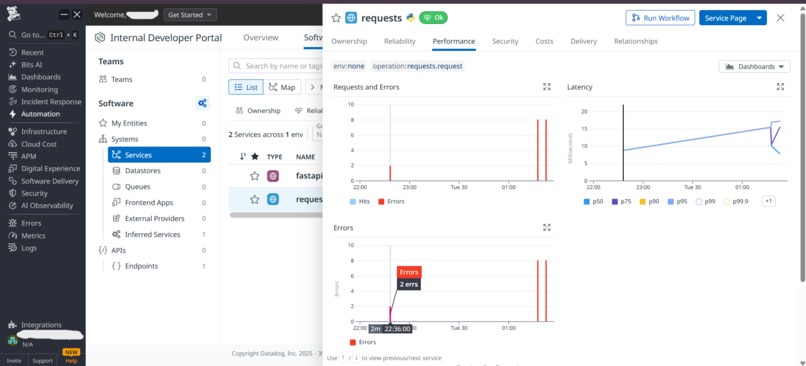Close the requests service side panel

point(780,18)
